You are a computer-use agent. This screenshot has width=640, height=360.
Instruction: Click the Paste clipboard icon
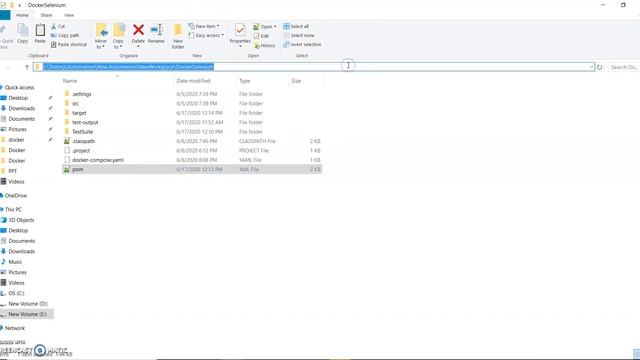(40, 33)
